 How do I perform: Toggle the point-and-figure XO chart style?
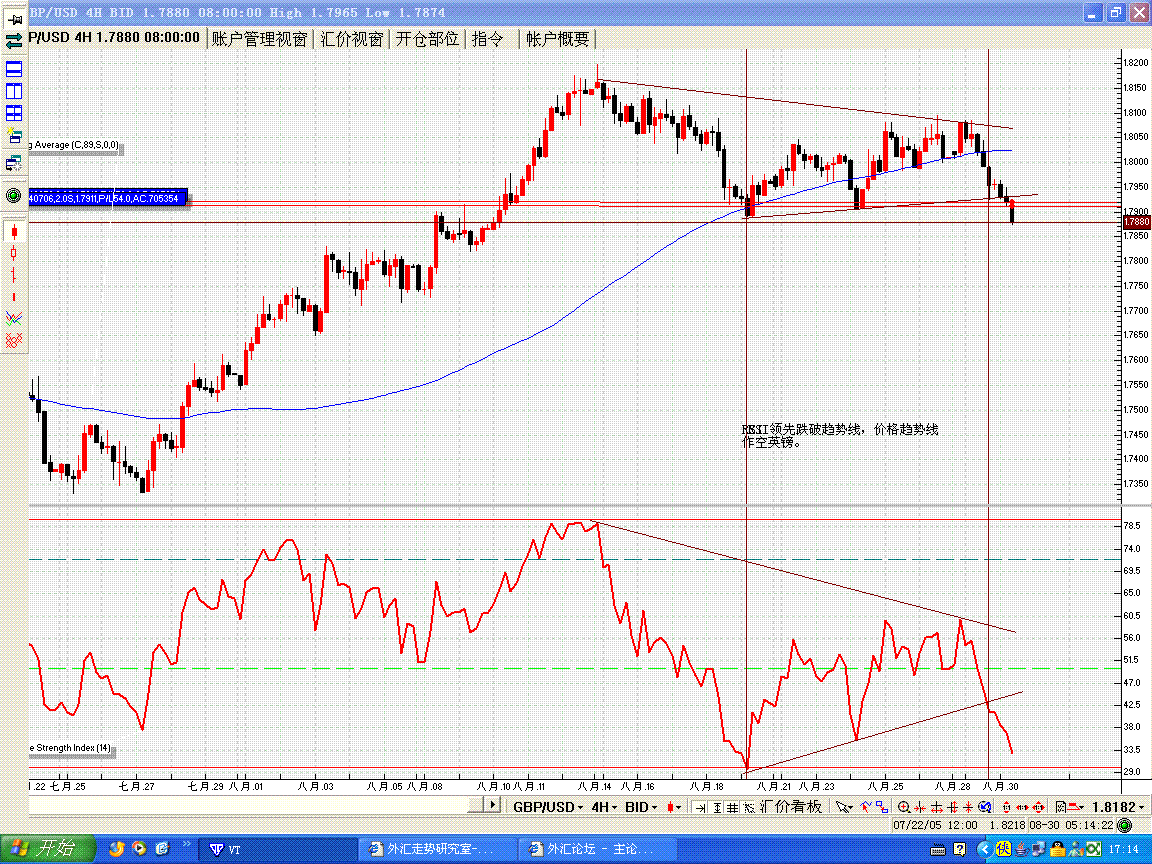(x=14, y=341)
